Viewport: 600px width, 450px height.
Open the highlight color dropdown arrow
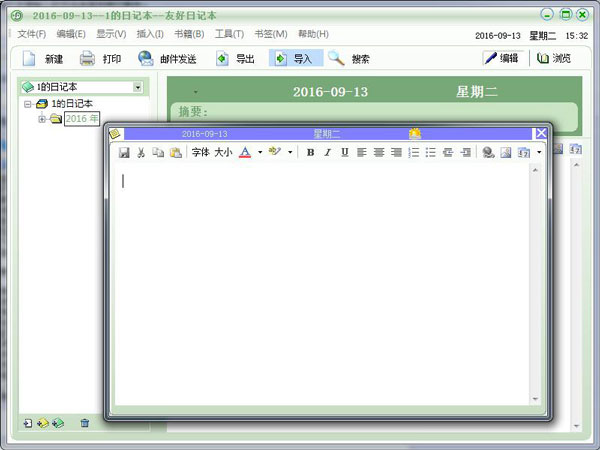pos(290,152)
